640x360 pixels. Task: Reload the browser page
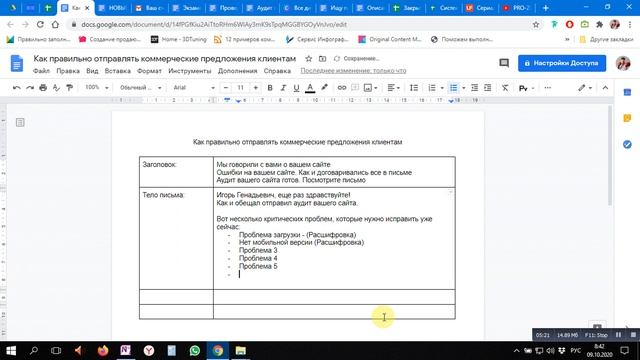pos(40,24)
